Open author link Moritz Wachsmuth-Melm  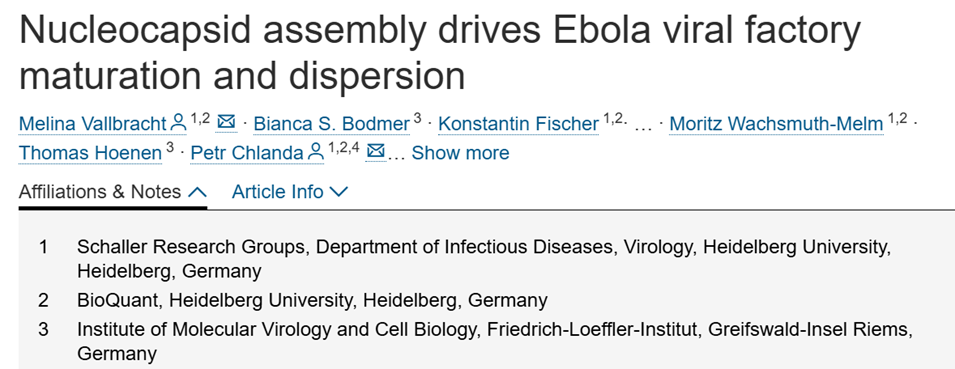pyautogui.click(x=776, y=124)
